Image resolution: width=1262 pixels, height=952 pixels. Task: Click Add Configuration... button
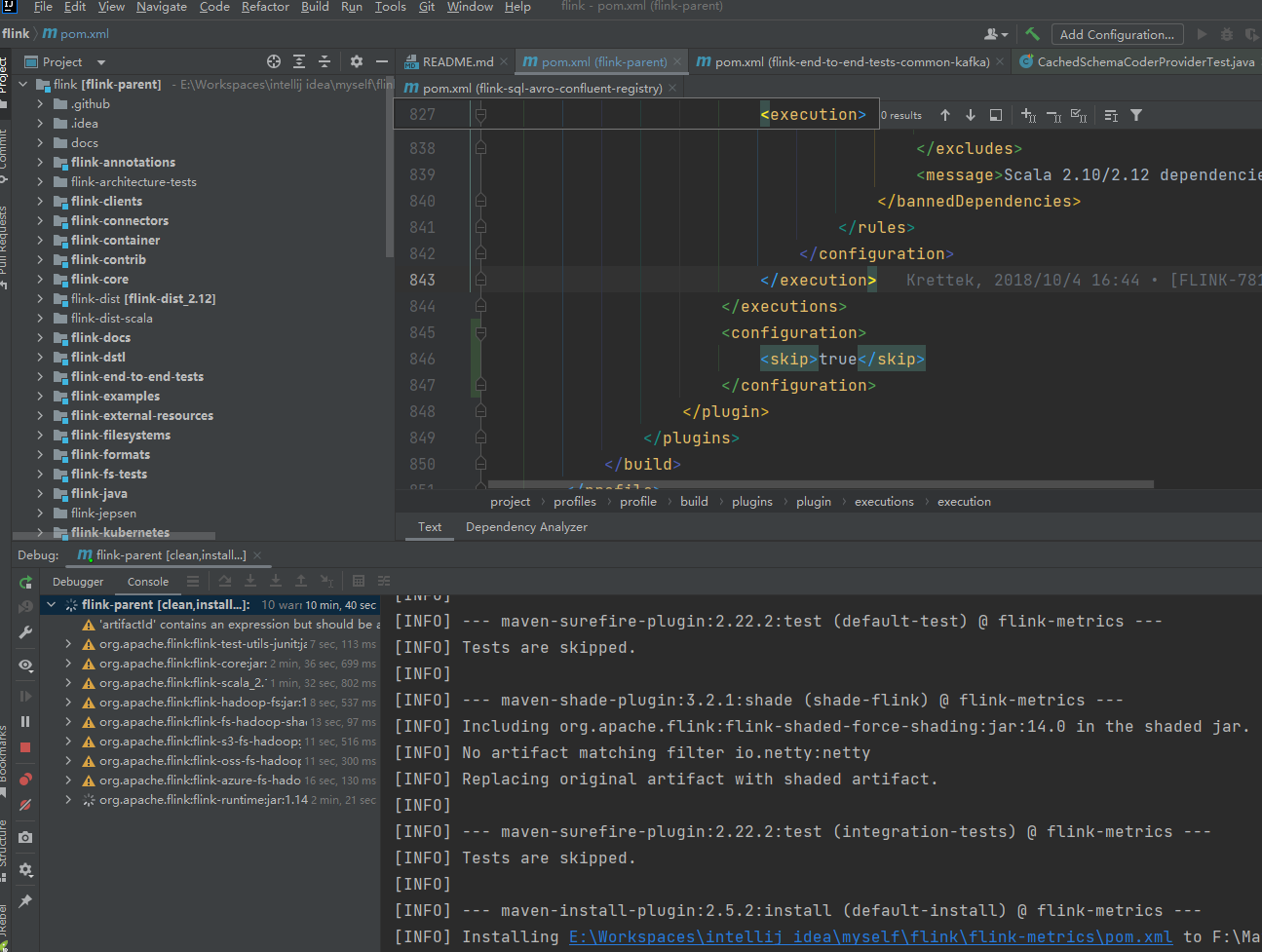1118,34
